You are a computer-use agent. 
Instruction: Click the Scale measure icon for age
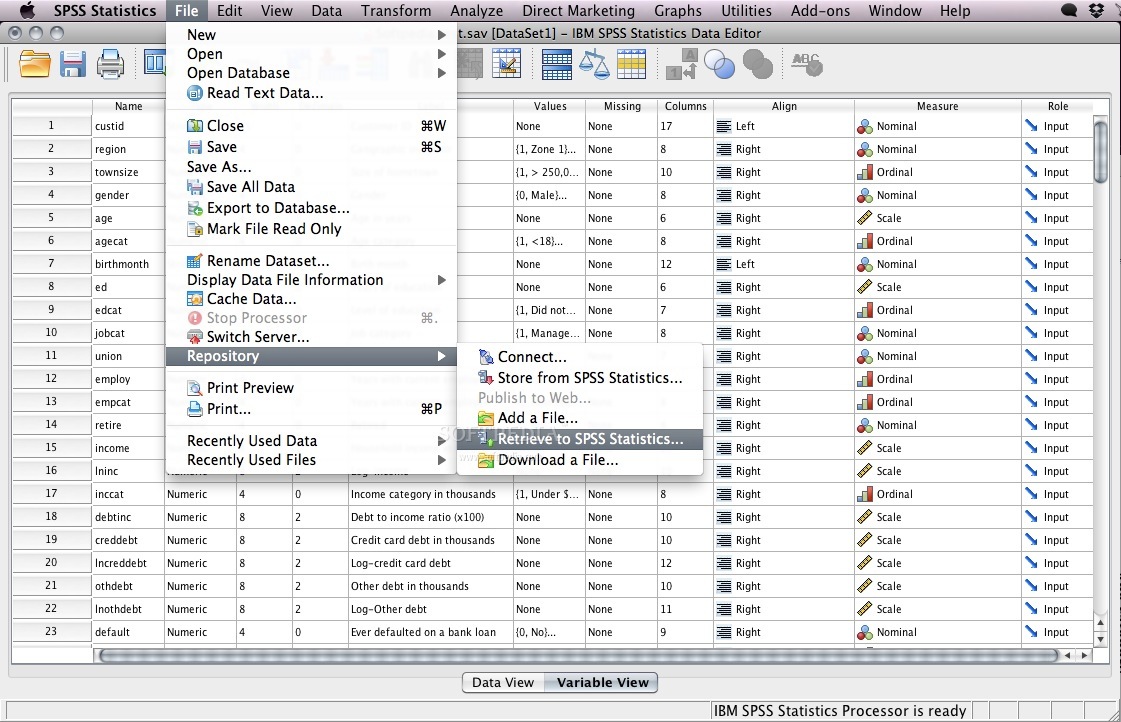click(864, 218)
